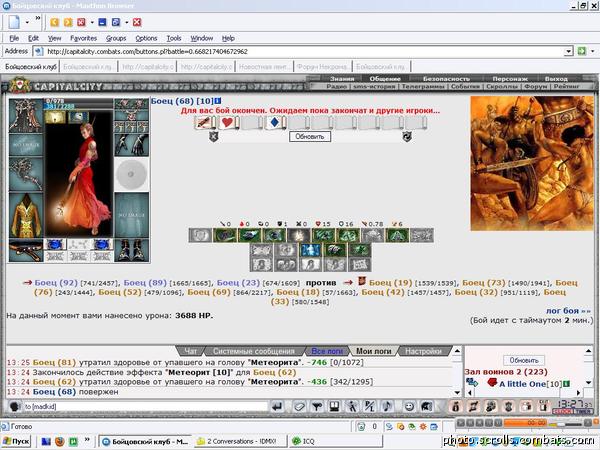Screen dimensions: 600x450
Task: Click the belt equipment slot
Action: 26,250
